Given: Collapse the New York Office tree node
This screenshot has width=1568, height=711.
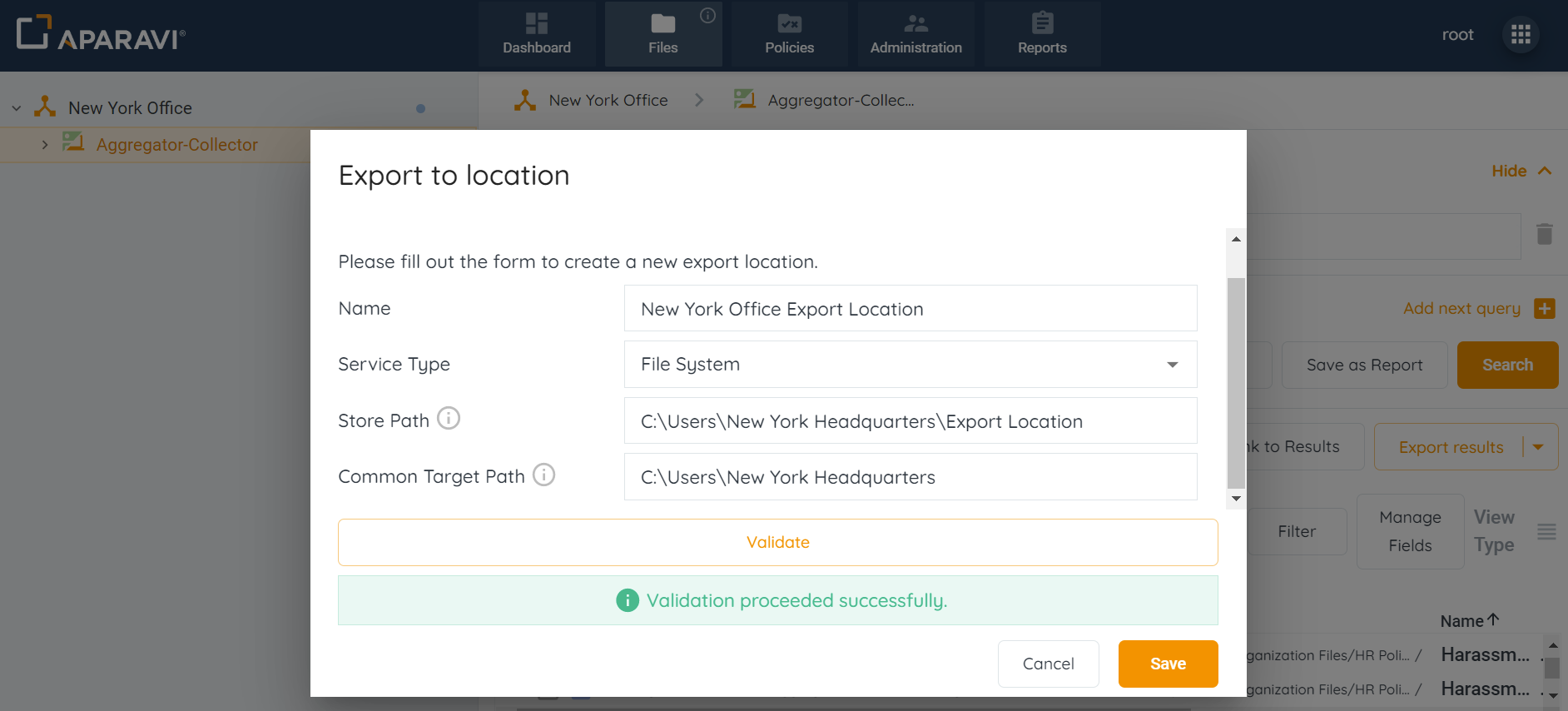Looking at the screenshot, I should [17, 108].
